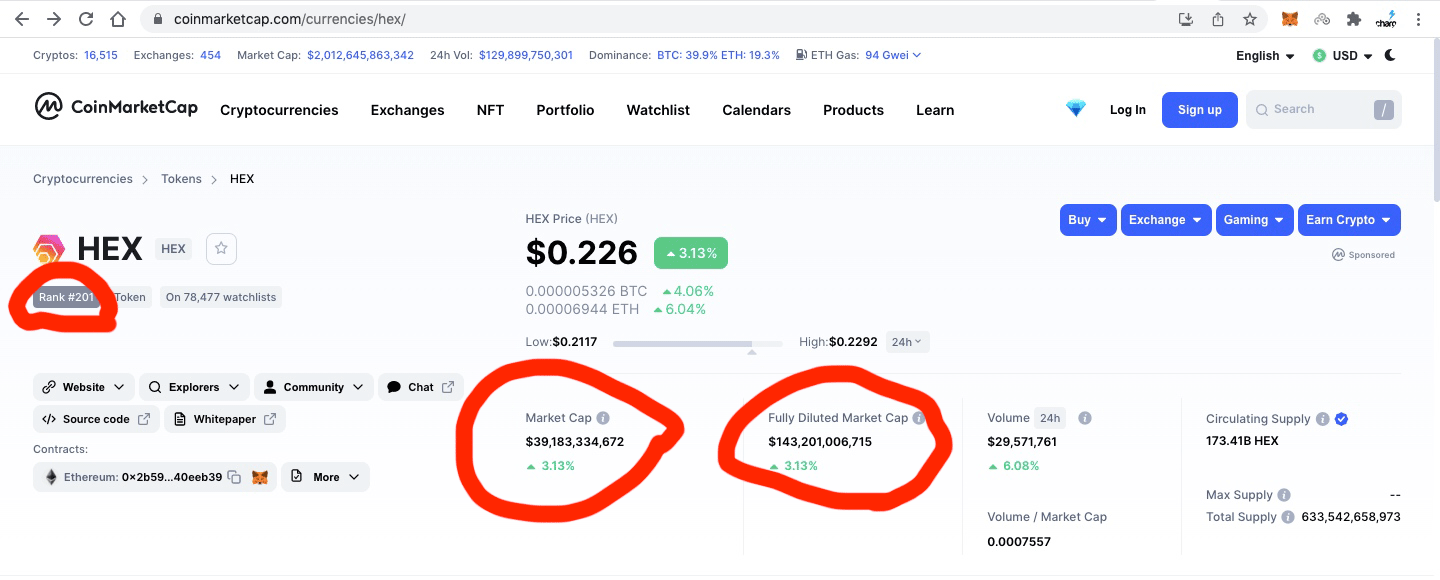Image resolution: width=1440 pixels, height=580 pixels.
Task: Click the browser back arrow
Action: pyautogui.click(x=21, y=19)
